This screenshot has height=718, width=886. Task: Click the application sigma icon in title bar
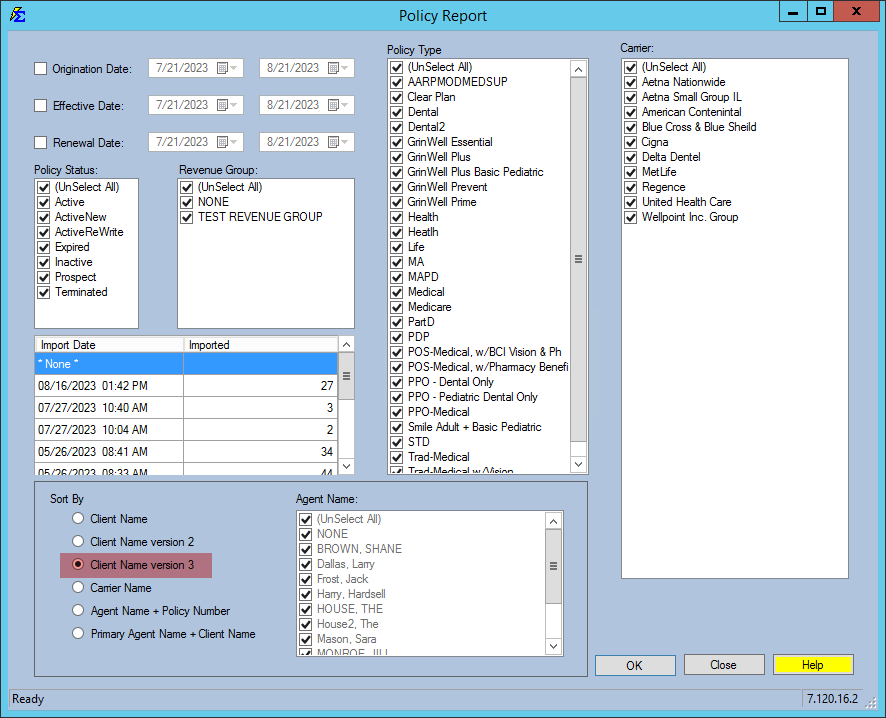[17, 15]
